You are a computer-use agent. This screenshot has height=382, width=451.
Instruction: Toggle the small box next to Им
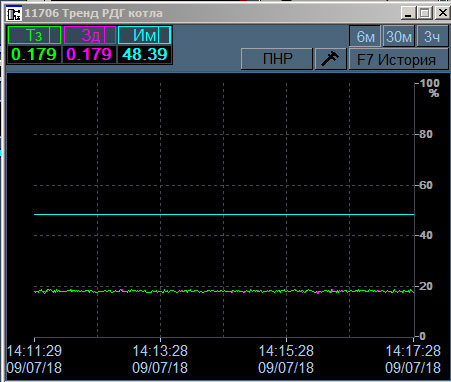[x=164, y=35]
